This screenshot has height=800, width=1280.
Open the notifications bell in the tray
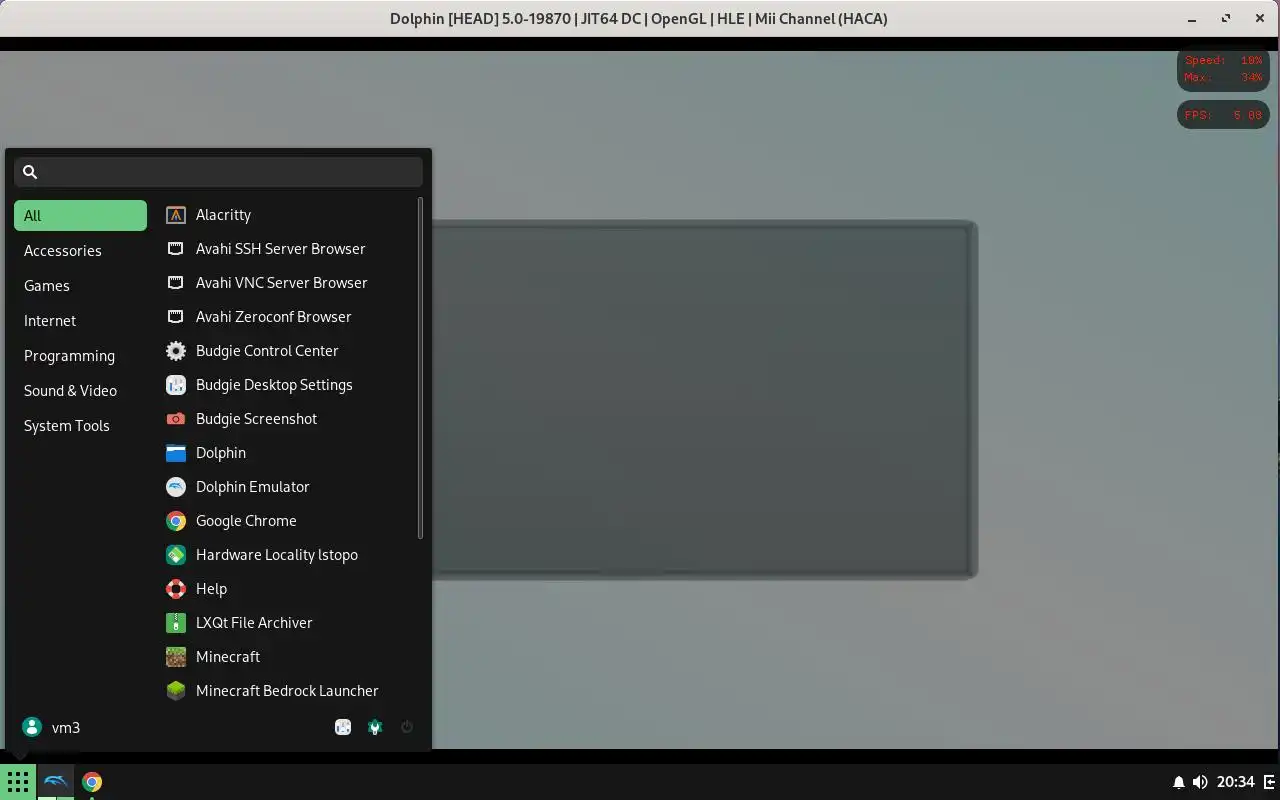1179,782
